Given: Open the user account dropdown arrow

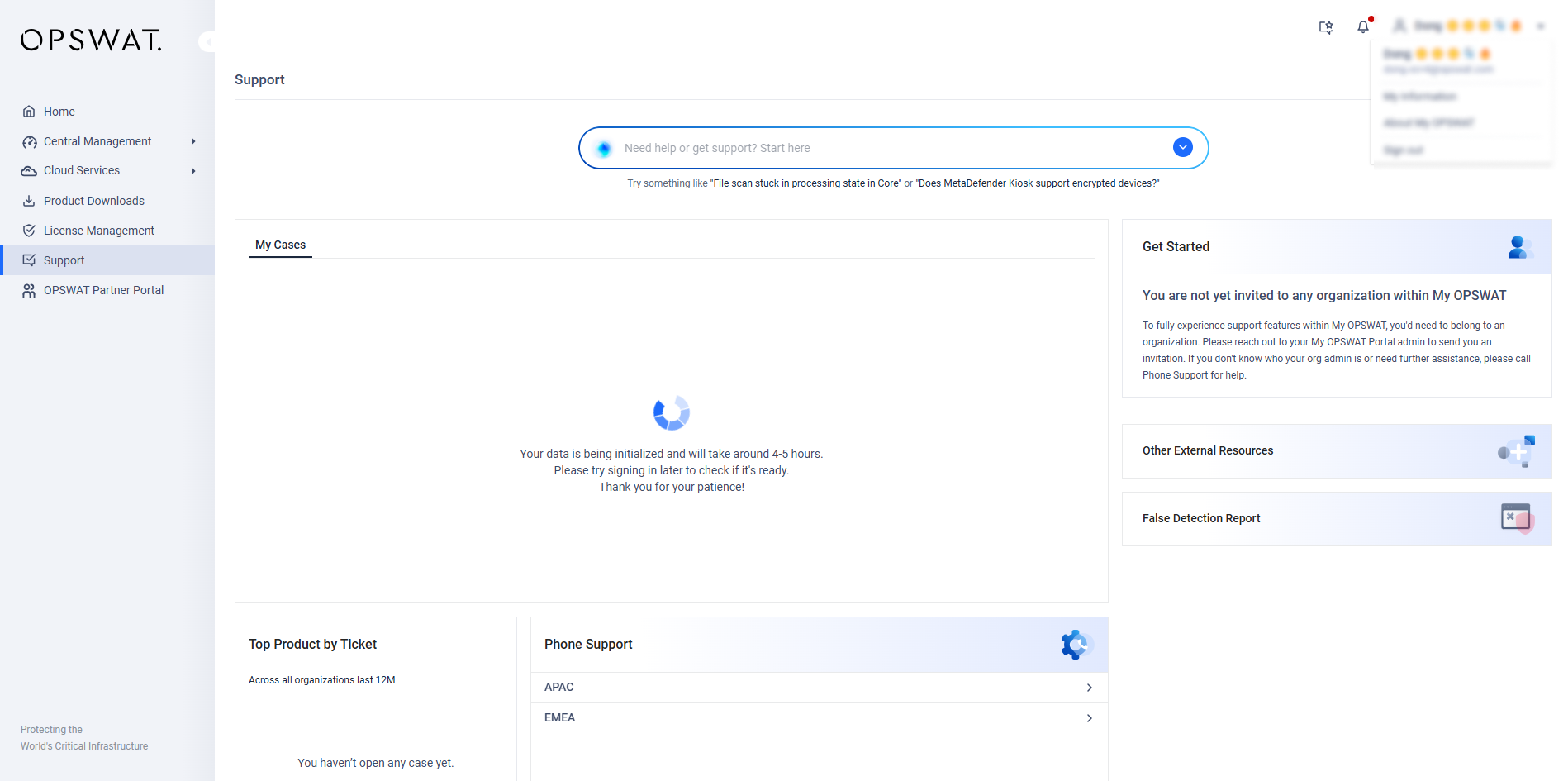Looking at the screenshot, I should [x=1541, y=26].
